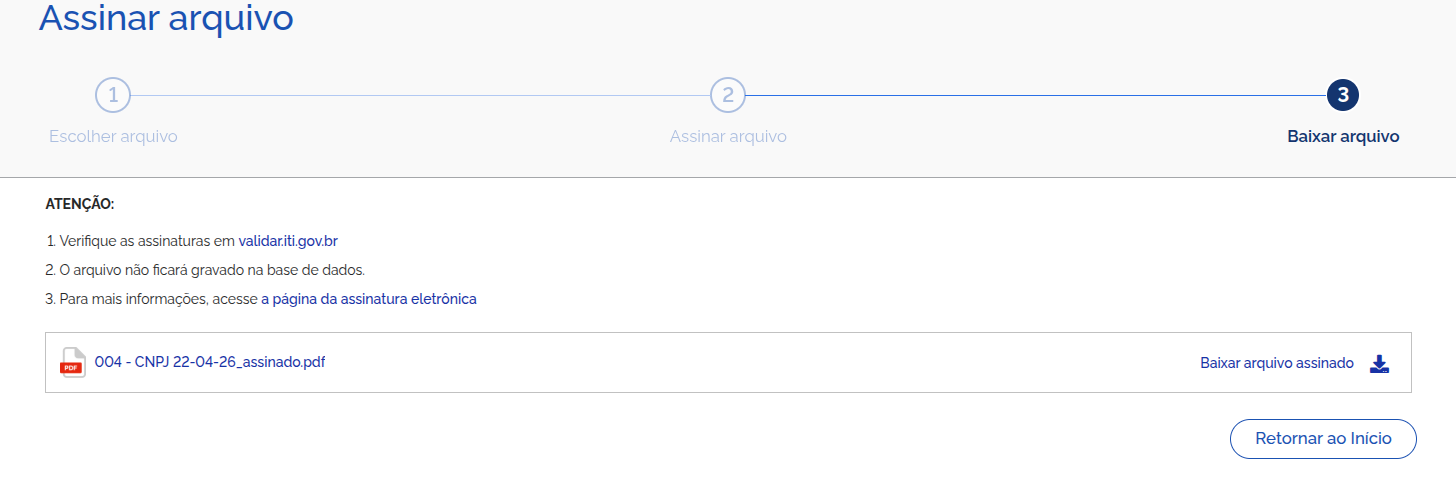Viewport: 1456px width, 497px height.
Task: Click the ATENÇÃO heading
Action: [80, 204]
